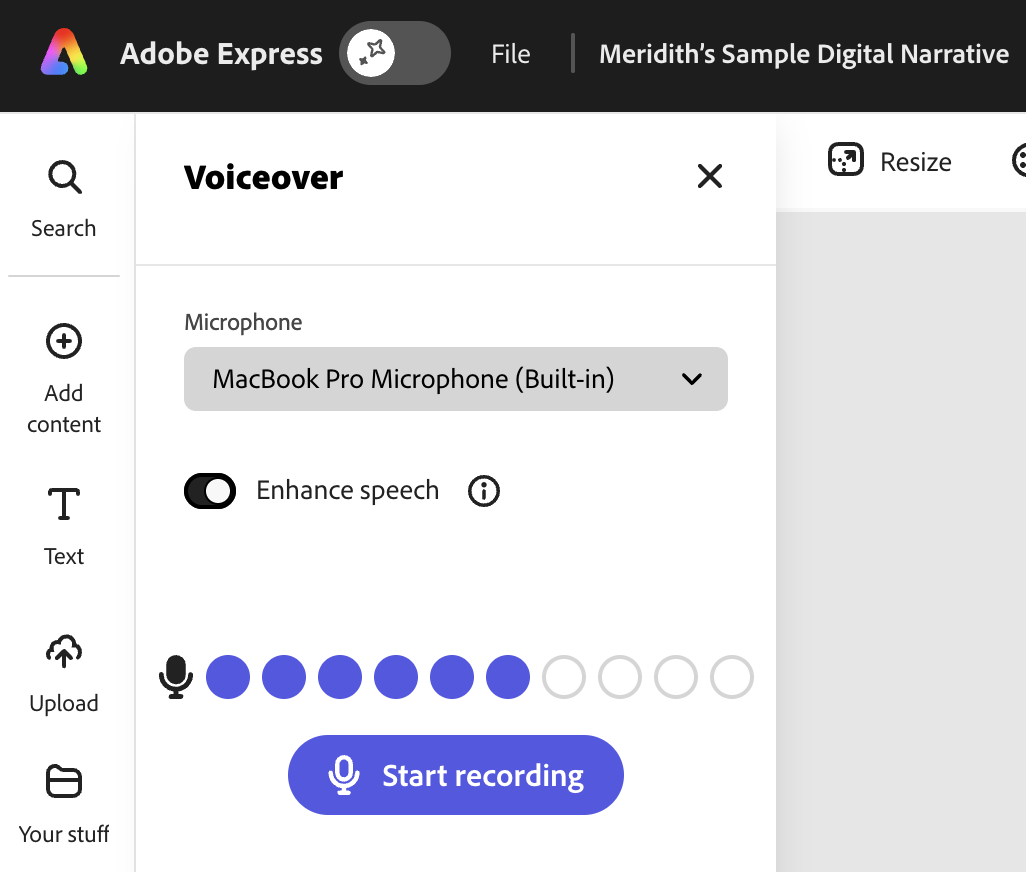This screenshot has width=1026, height=872.
Task: Click the microphone level icon
Action: (x=176, y=677)
